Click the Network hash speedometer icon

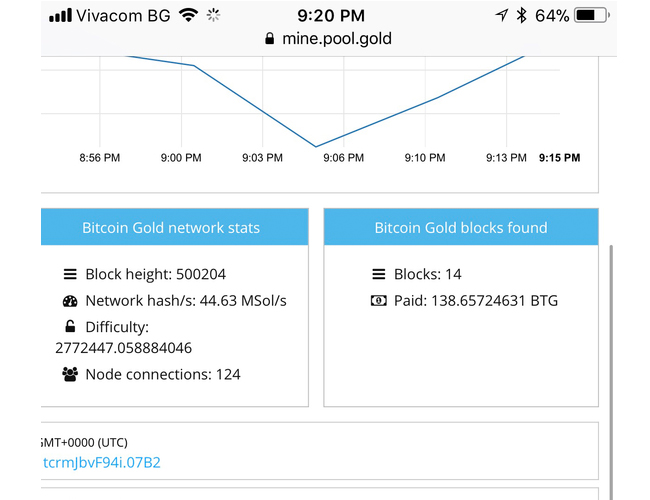coord(70,301)
